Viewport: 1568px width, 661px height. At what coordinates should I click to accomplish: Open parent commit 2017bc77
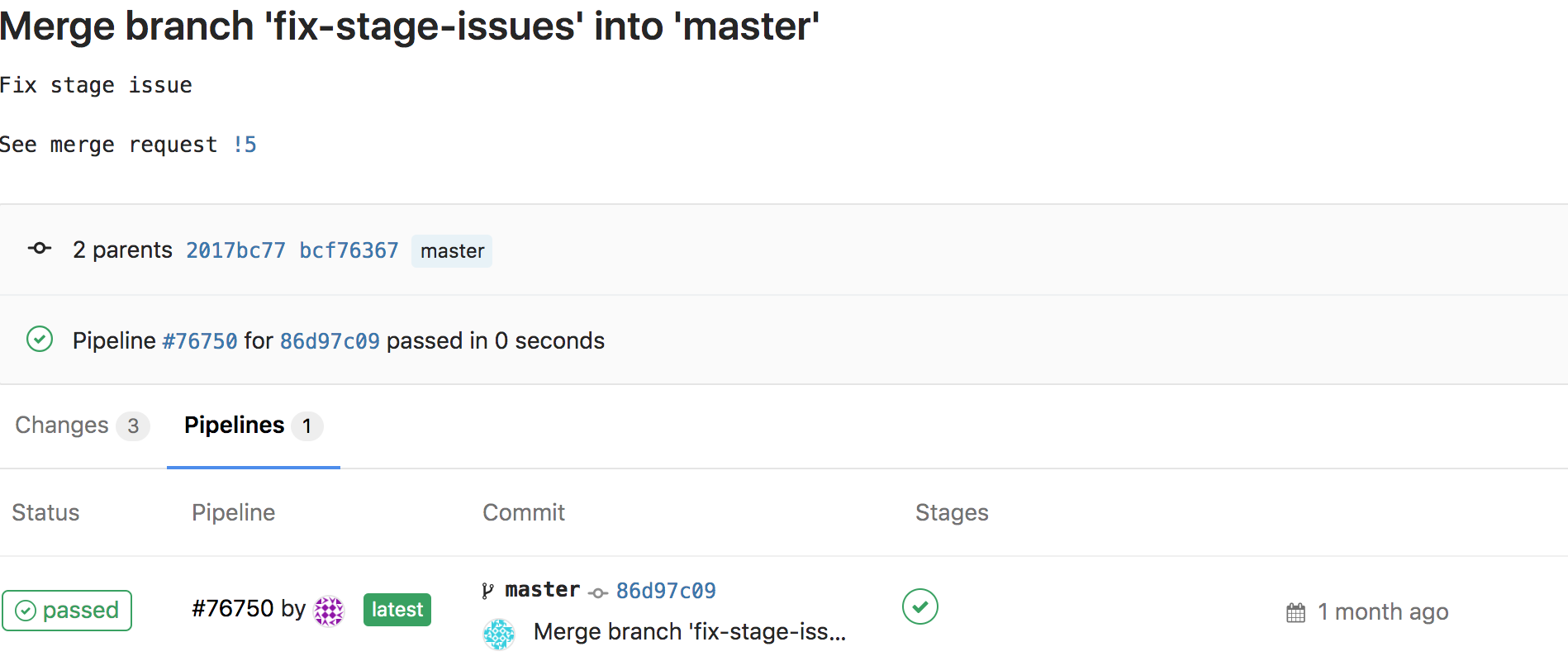[x=235, y=250]
